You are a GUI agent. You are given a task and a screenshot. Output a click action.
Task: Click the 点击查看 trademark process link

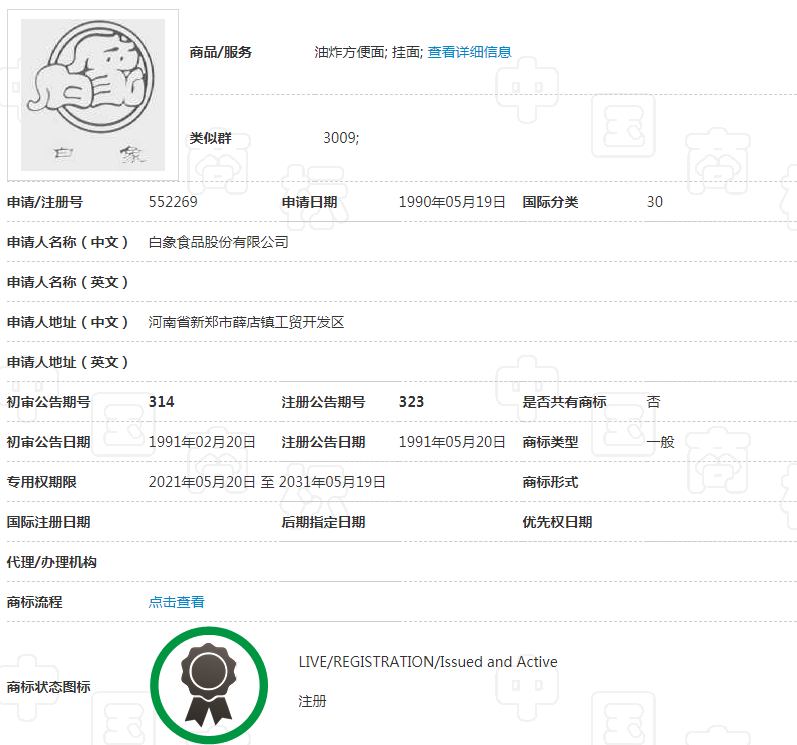(176, 602)
